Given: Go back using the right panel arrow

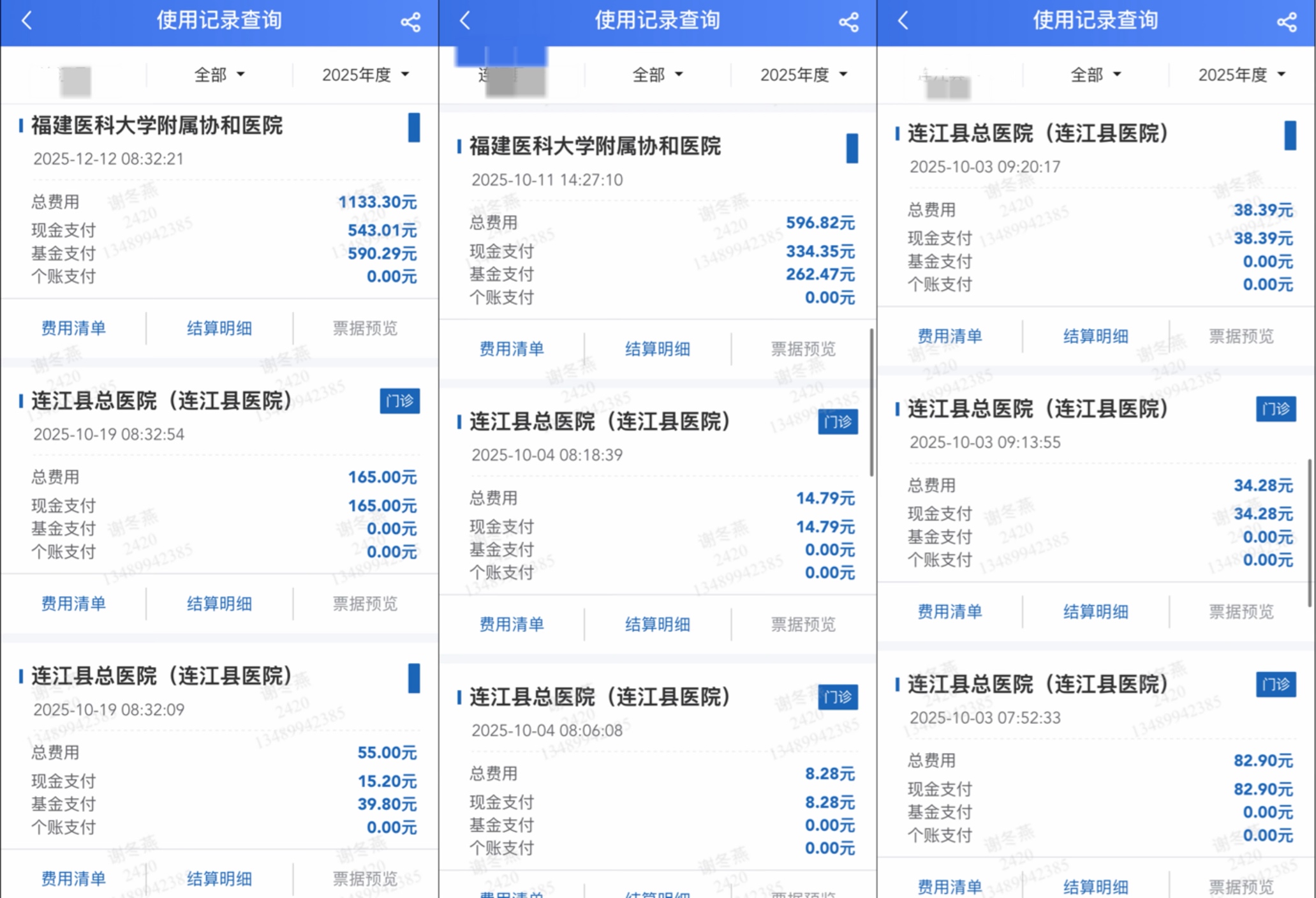Looking at the screenshot, I should point(903,21).
